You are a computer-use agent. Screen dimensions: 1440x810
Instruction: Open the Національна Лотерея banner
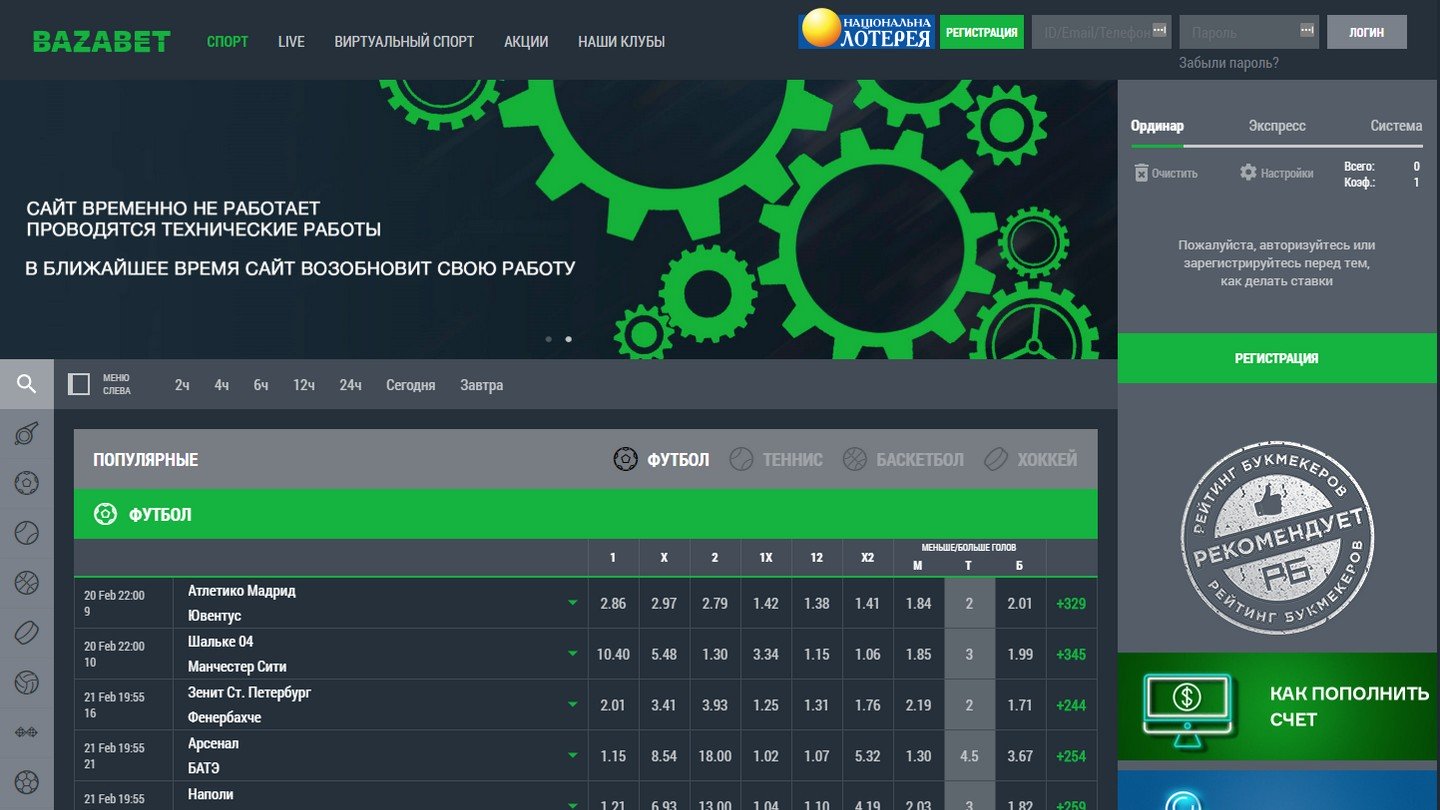(x=866, y=30)
